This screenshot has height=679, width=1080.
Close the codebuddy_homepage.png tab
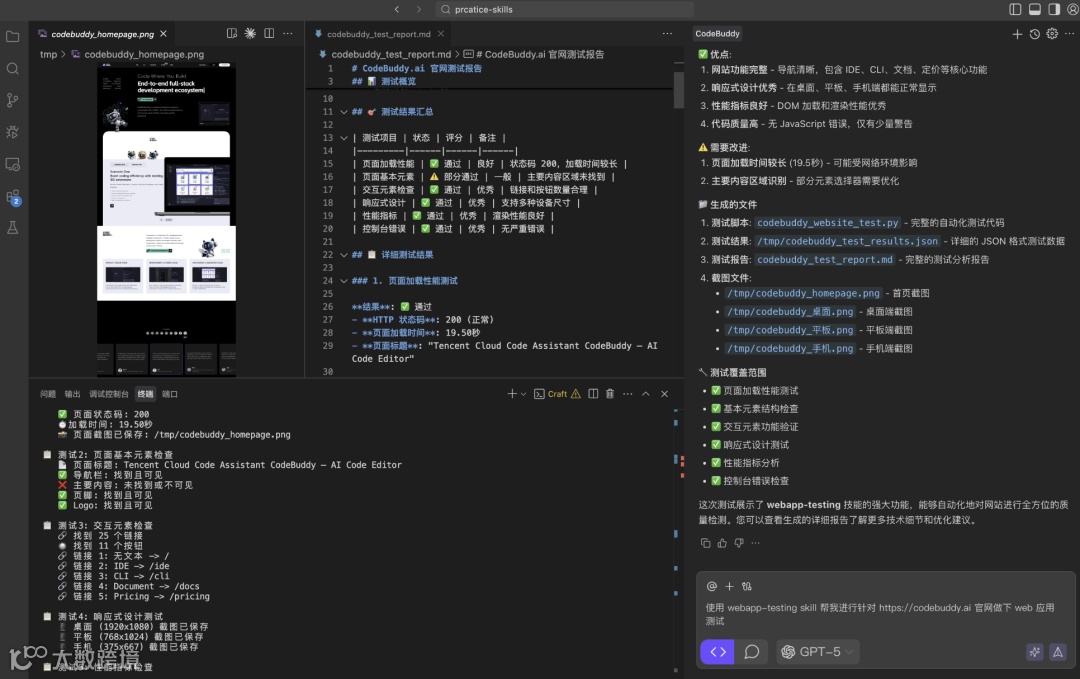click(x=163, y=34)
